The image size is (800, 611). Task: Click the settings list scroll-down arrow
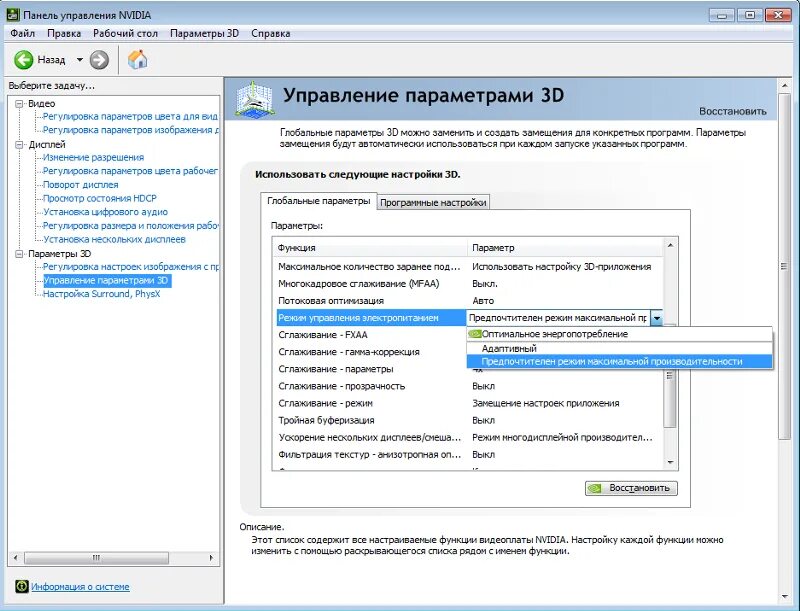(x=670, y=463)
